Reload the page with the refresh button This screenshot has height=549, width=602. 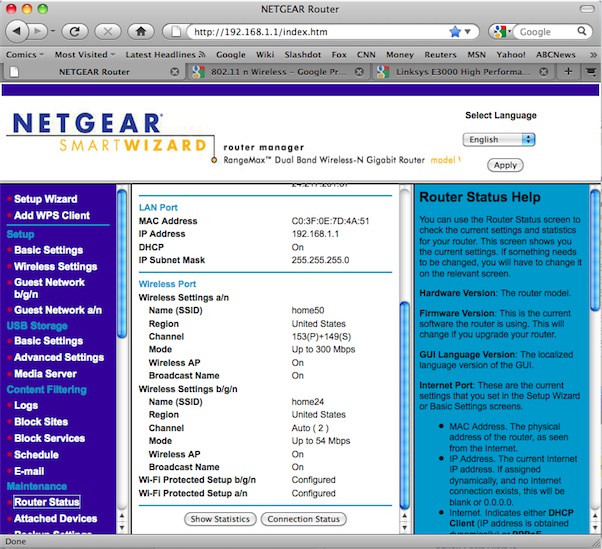click(x=74, y=31)
